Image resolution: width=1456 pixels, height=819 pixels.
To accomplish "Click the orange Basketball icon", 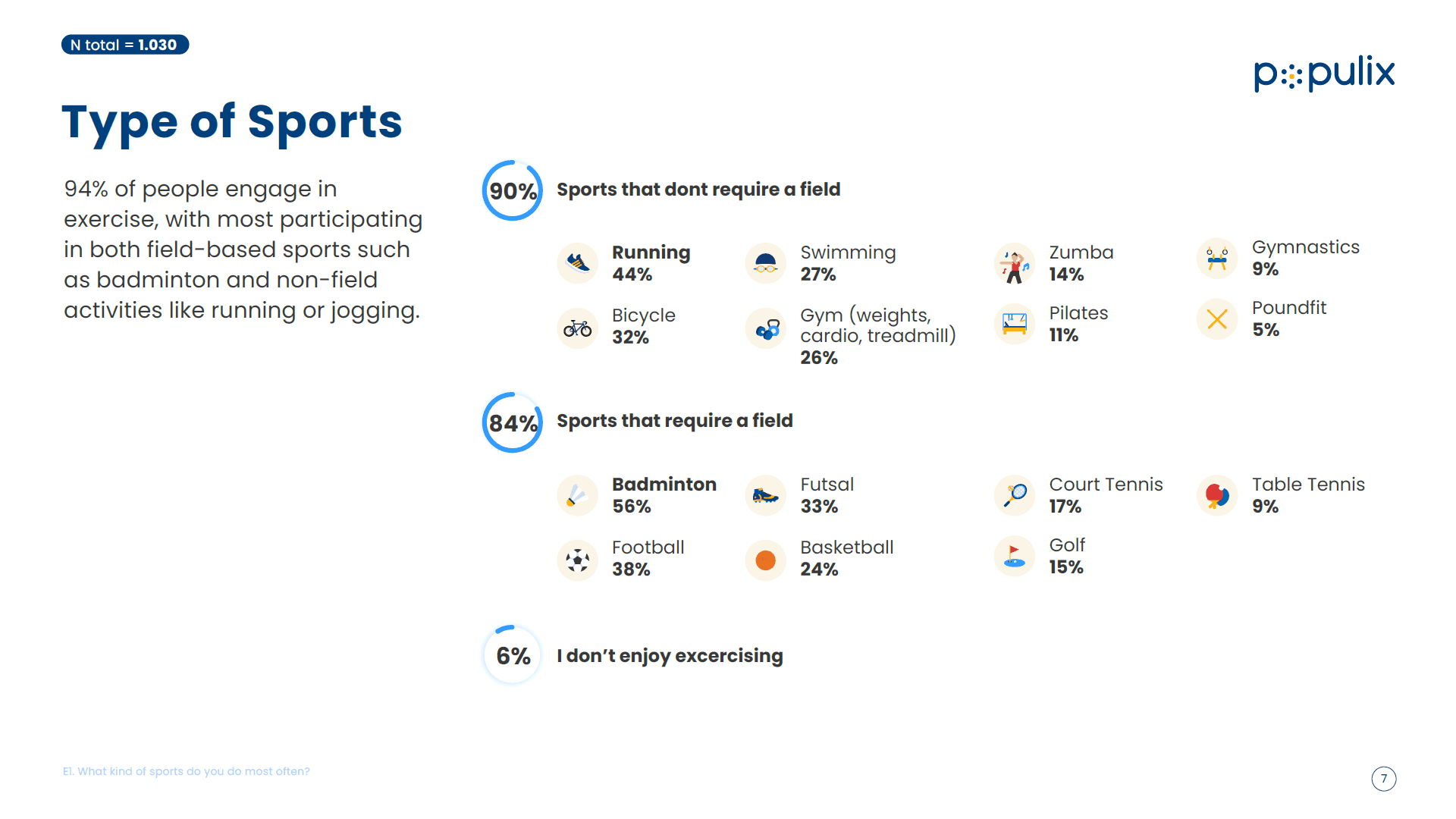I will [766, 560].
